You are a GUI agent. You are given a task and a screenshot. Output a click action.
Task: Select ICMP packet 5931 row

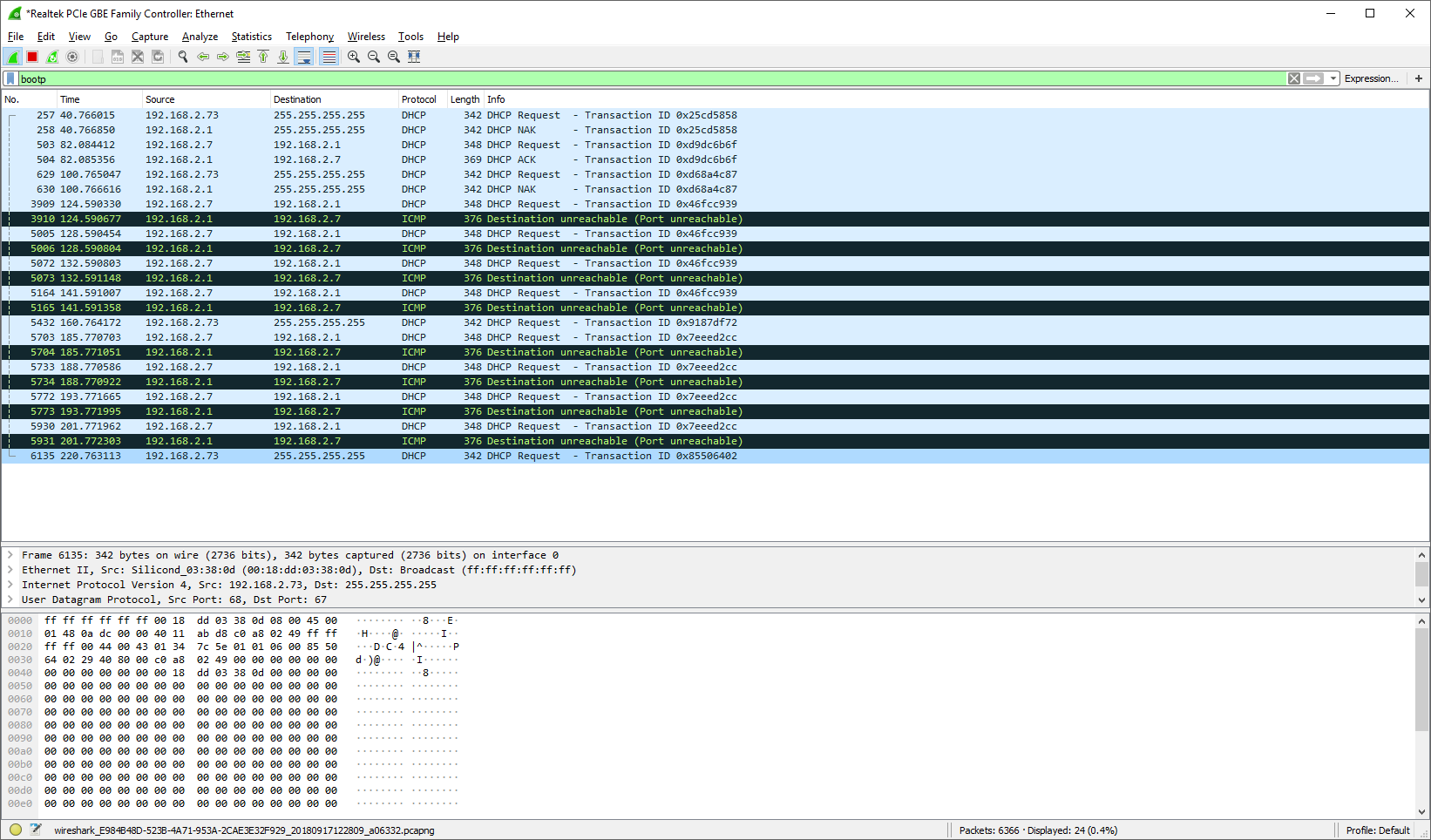tap(715, 441)
